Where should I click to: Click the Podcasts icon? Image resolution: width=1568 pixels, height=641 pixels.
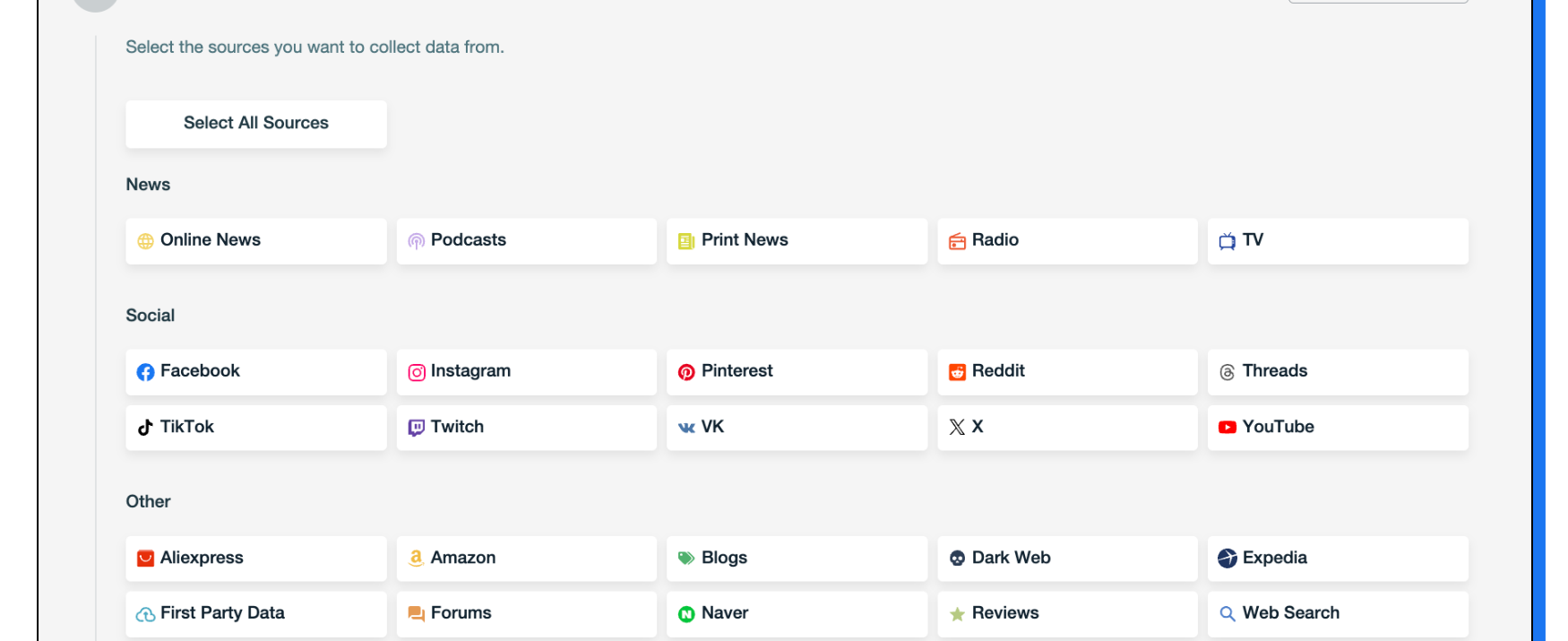416,241
